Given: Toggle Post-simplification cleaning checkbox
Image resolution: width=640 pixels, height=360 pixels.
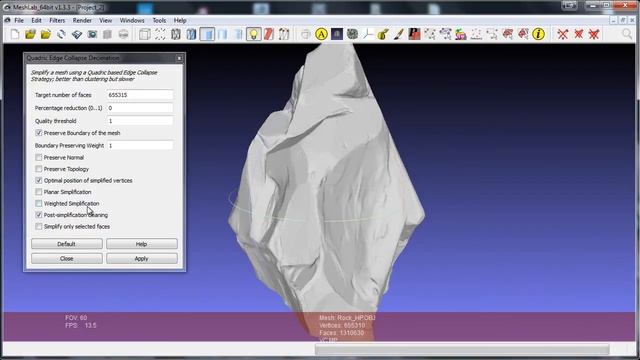Looking at the screenshot, I should tap(39, 215).
